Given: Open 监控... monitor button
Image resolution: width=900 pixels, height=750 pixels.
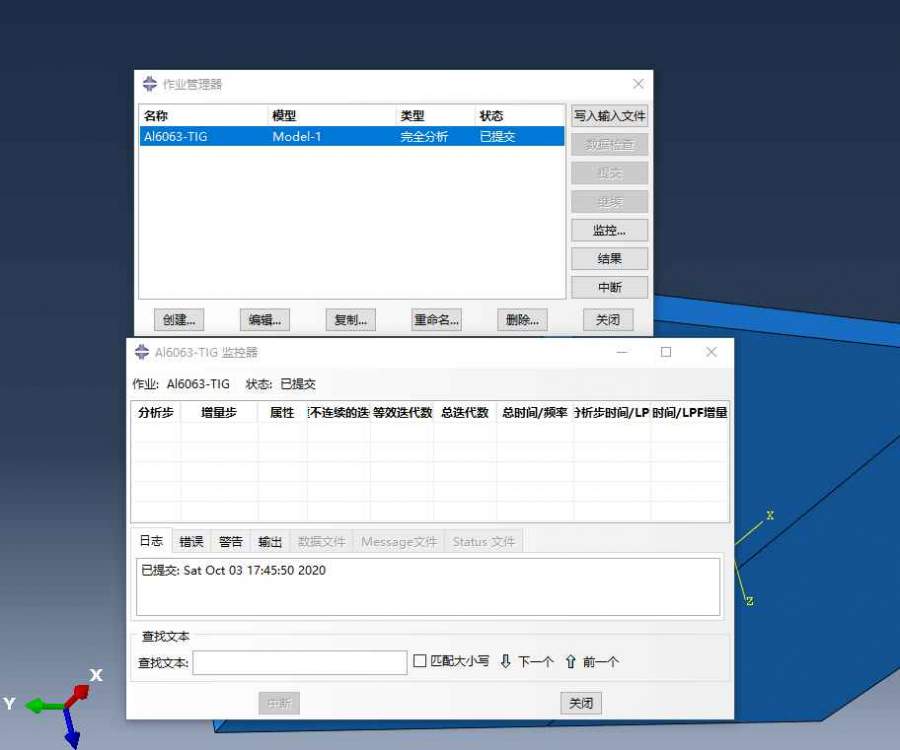Looking at the screenshot, I should tap(609, 231).
